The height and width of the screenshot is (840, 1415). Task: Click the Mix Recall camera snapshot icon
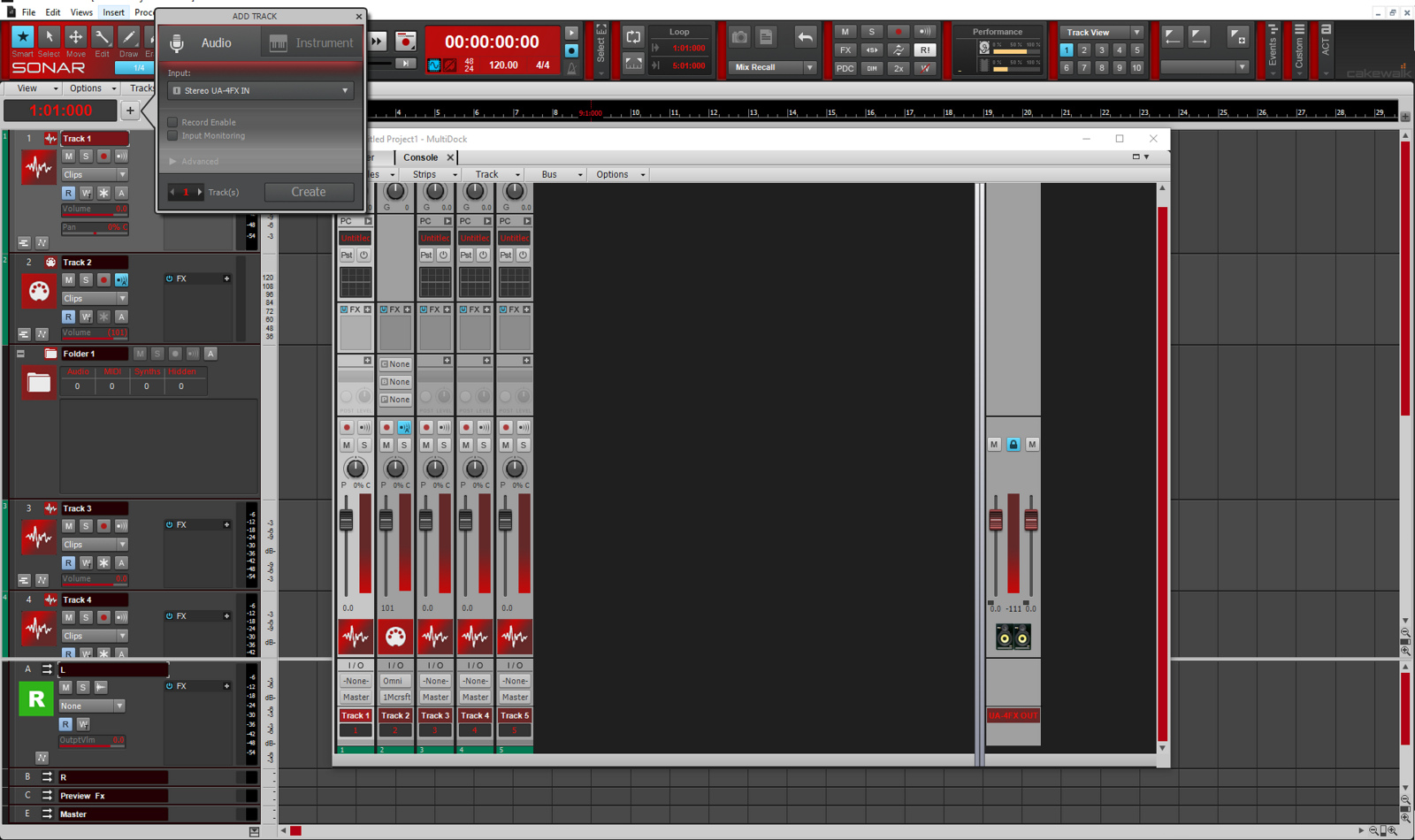click(x=739, y=37)
